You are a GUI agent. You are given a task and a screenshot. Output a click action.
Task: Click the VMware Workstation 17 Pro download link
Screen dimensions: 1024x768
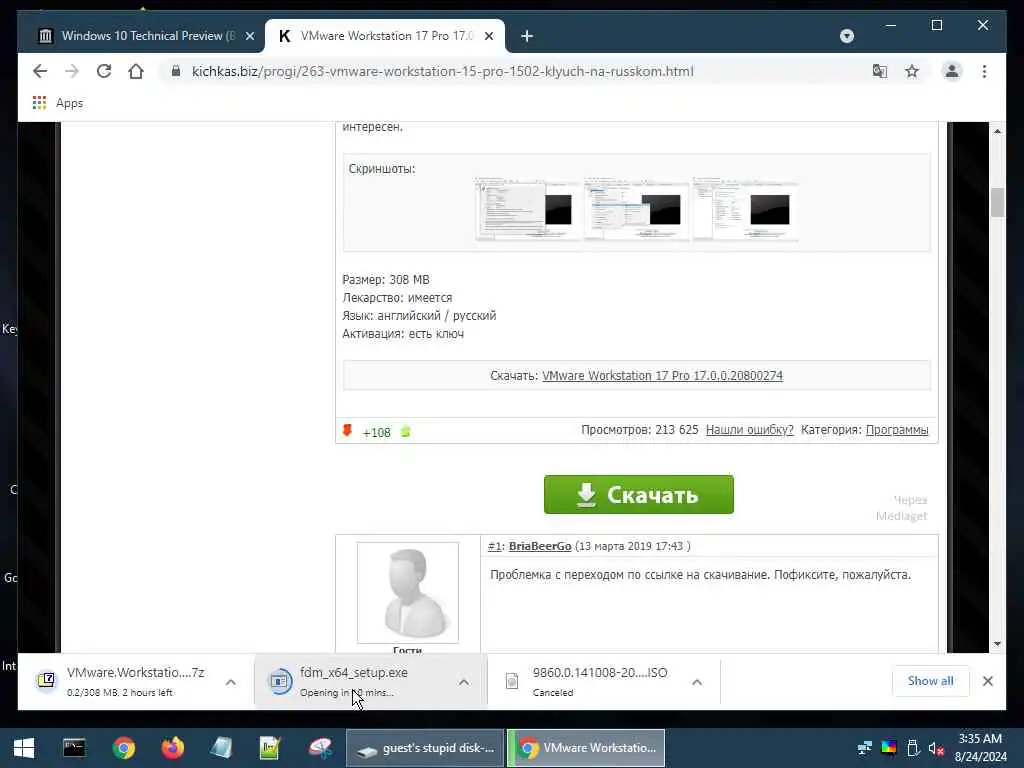coord(662,376)
